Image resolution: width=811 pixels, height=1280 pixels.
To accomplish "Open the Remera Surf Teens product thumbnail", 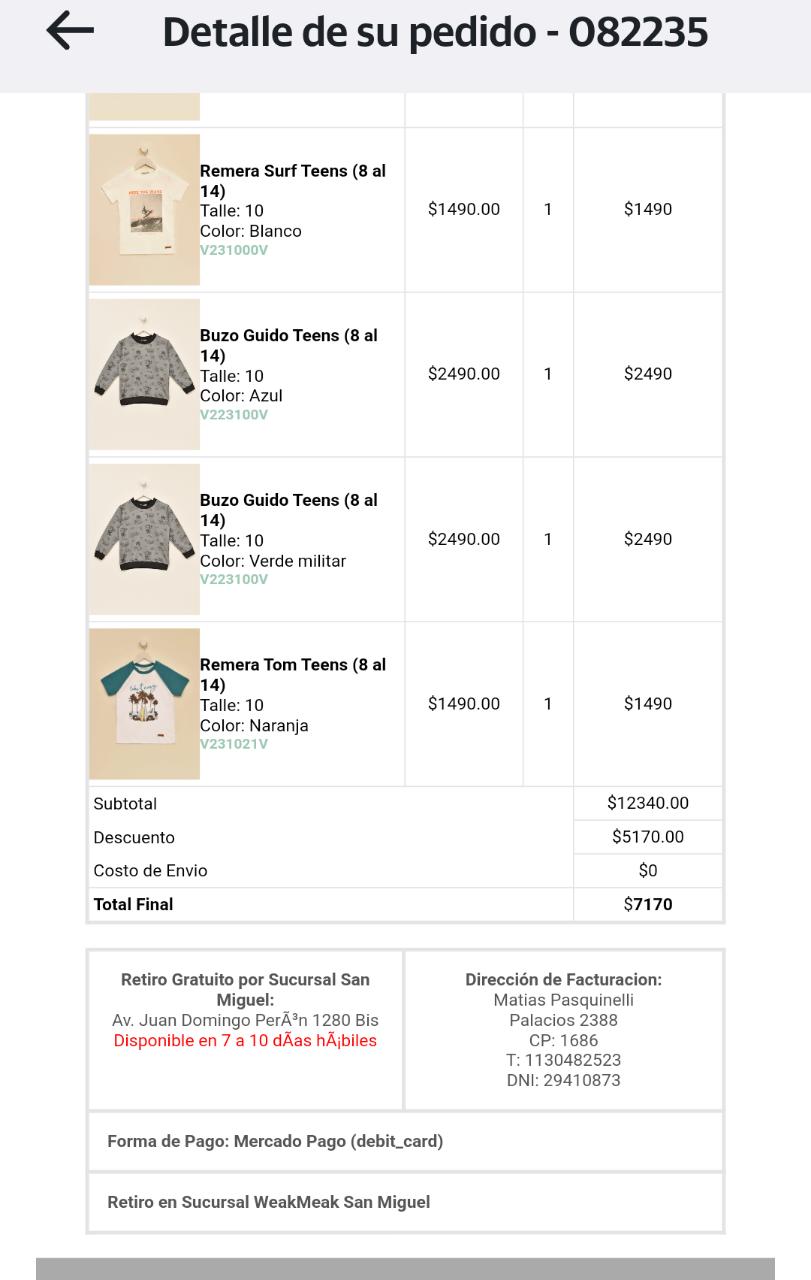I will click(x=144, y=210).
